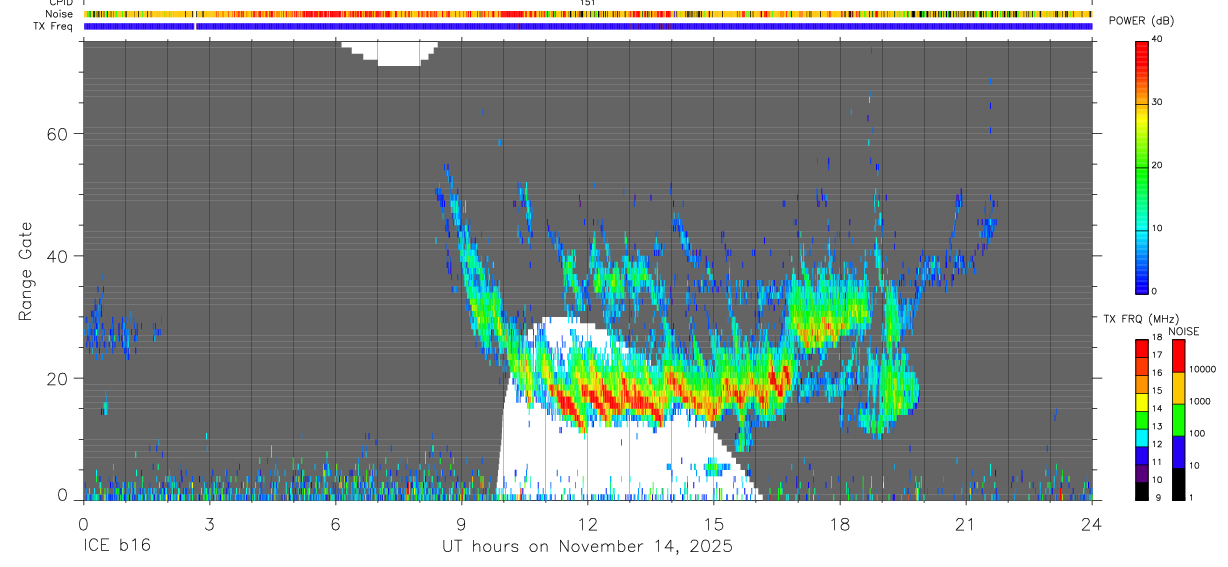Click the '30' tick on the POWER scale

(1158, 102)
